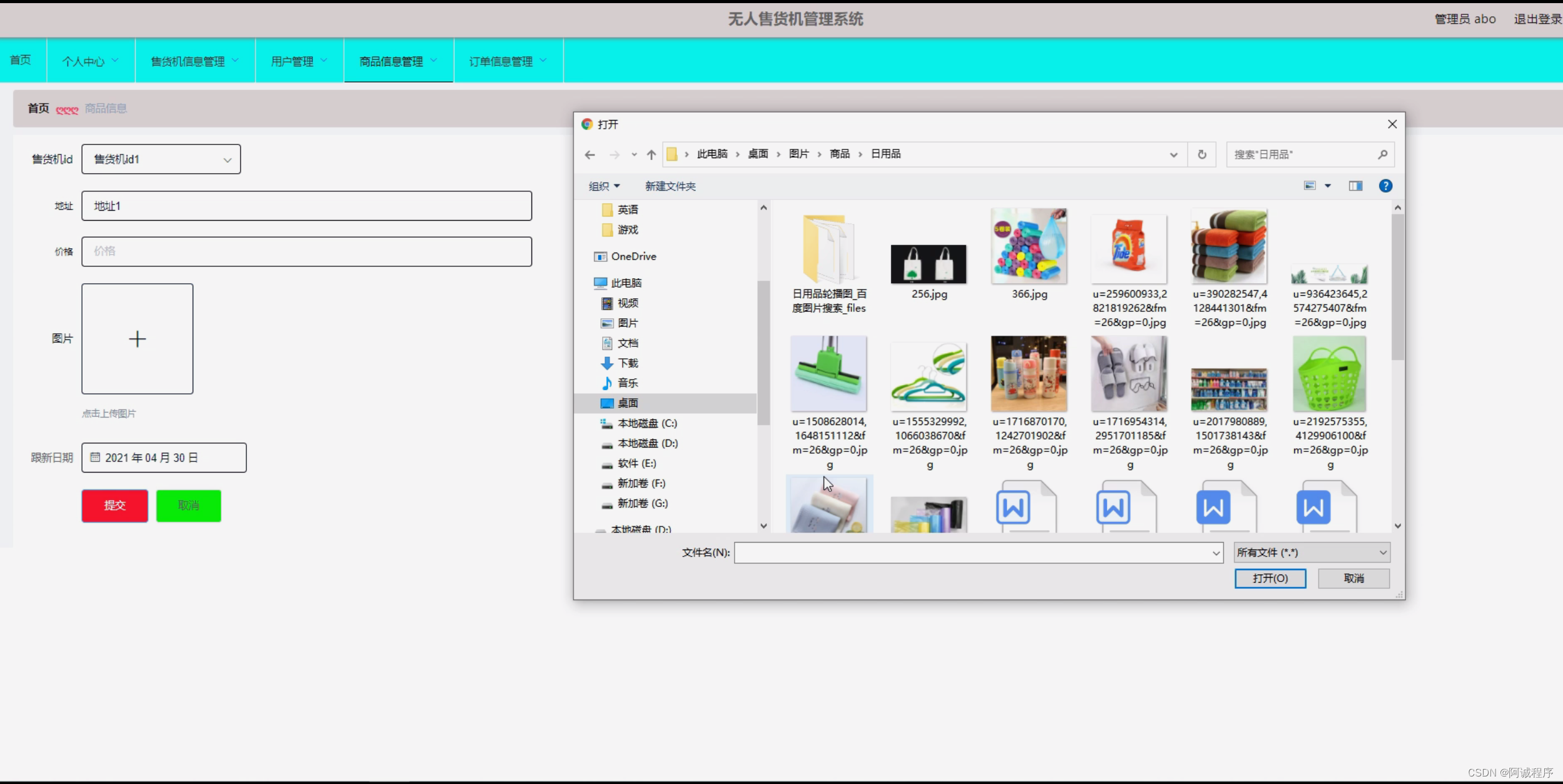
Task: Expand the 所有文件 file type dropdown
Action: click(1311, 553)
